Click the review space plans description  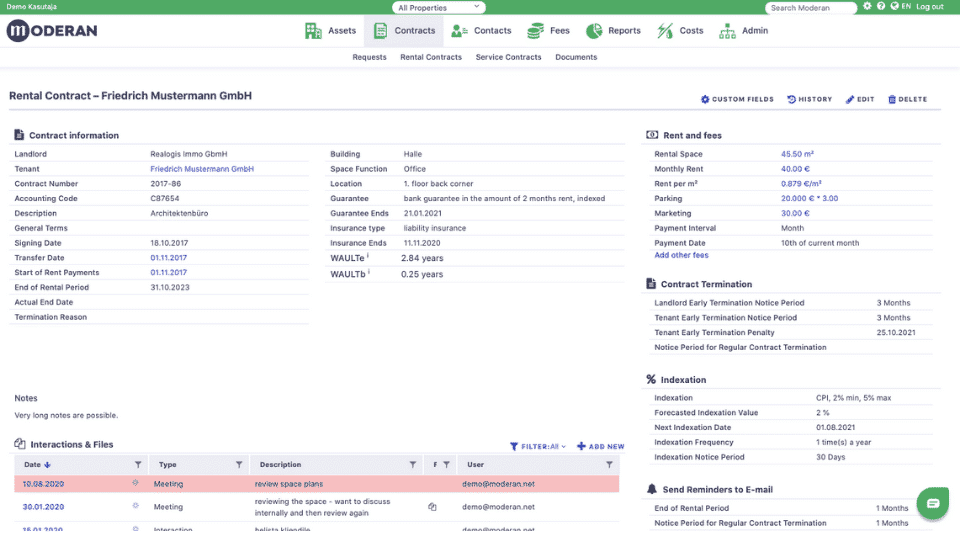click(x=288, y=484)
